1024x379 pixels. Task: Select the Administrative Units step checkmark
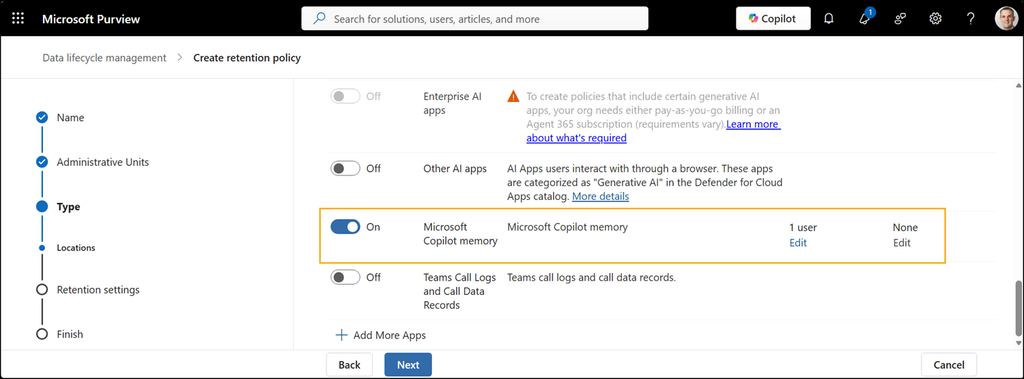click(42, 162)
